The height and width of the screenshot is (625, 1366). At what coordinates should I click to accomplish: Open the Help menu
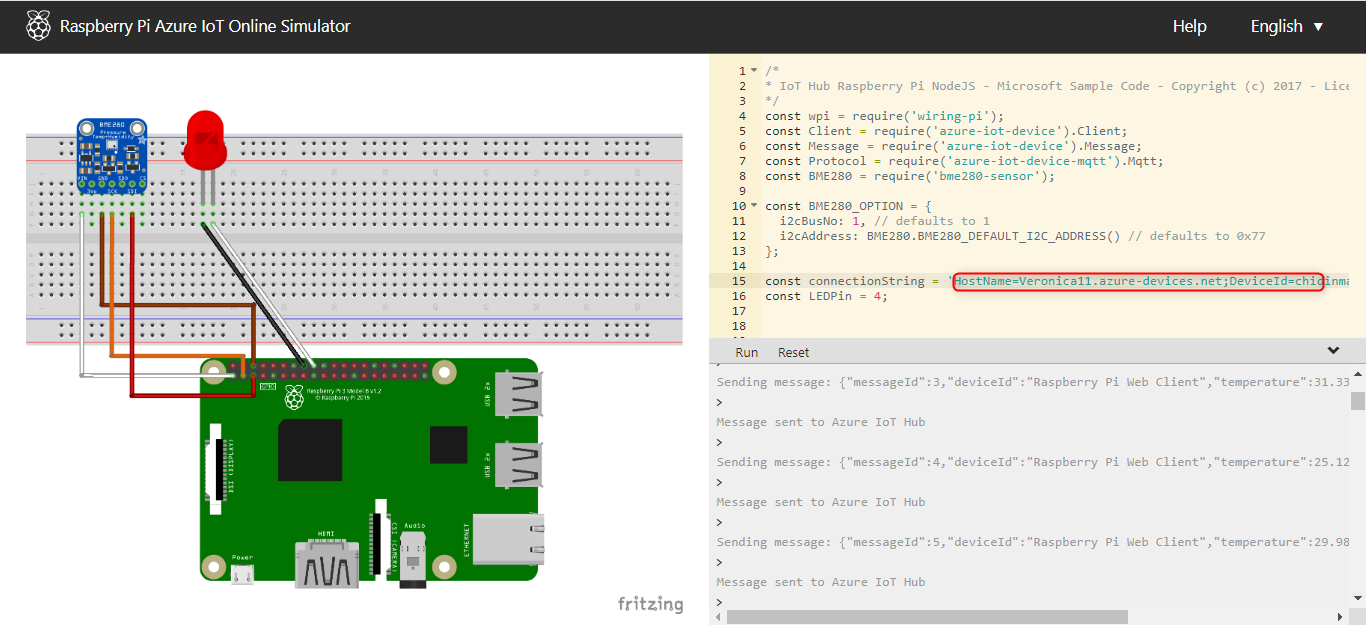coord(1189,27)
